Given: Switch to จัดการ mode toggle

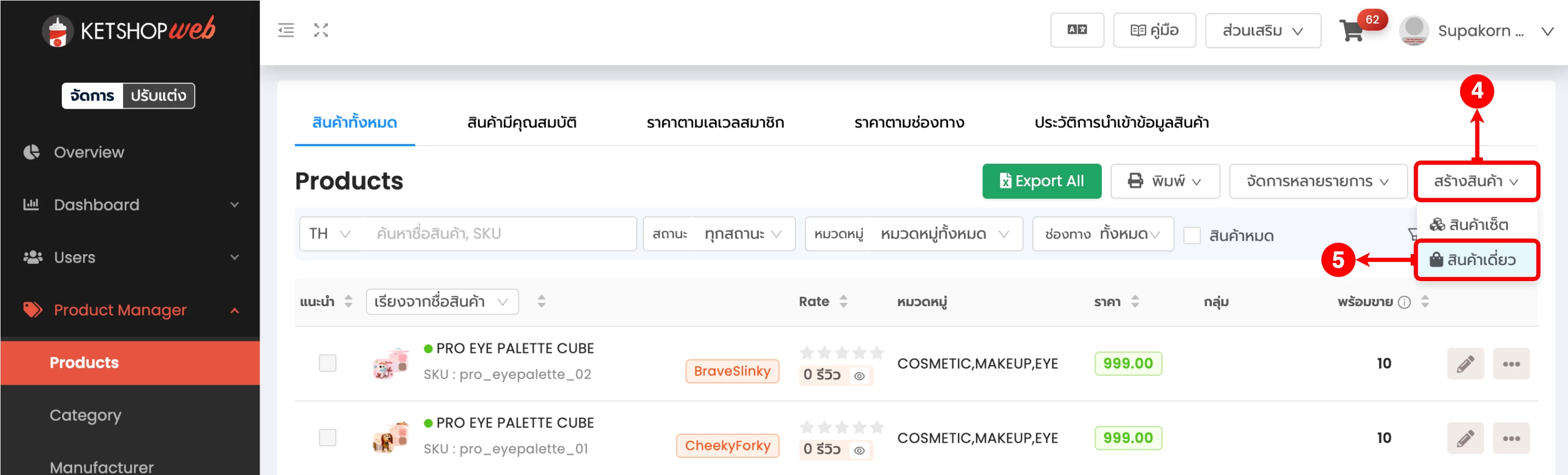Looking at the screenshot, I should (x=92, y=96).
